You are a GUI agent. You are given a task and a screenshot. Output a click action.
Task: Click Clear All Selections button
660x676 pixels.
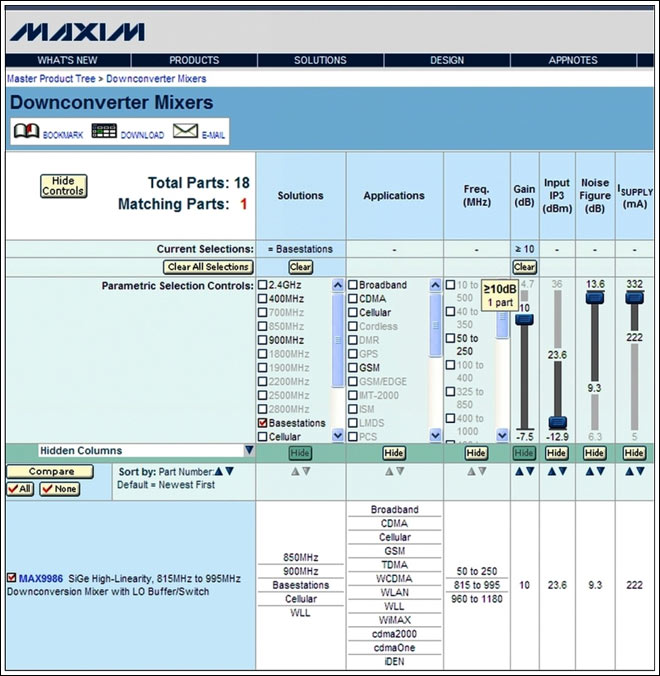(x=208, y=267)
